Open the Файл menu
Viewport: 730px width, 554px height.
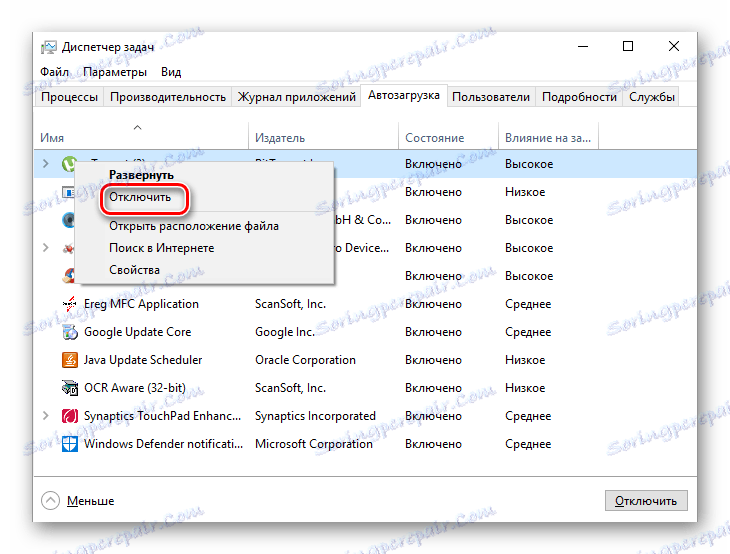click(x=54, y=72)
